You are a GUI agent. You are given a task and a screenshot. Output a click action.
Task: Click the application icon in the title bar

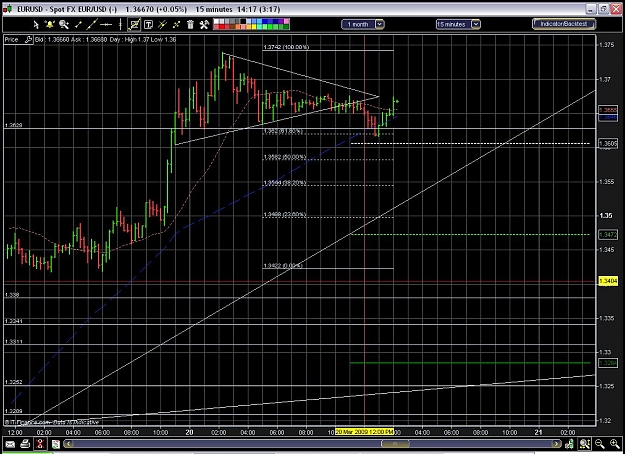pos(8,9)
